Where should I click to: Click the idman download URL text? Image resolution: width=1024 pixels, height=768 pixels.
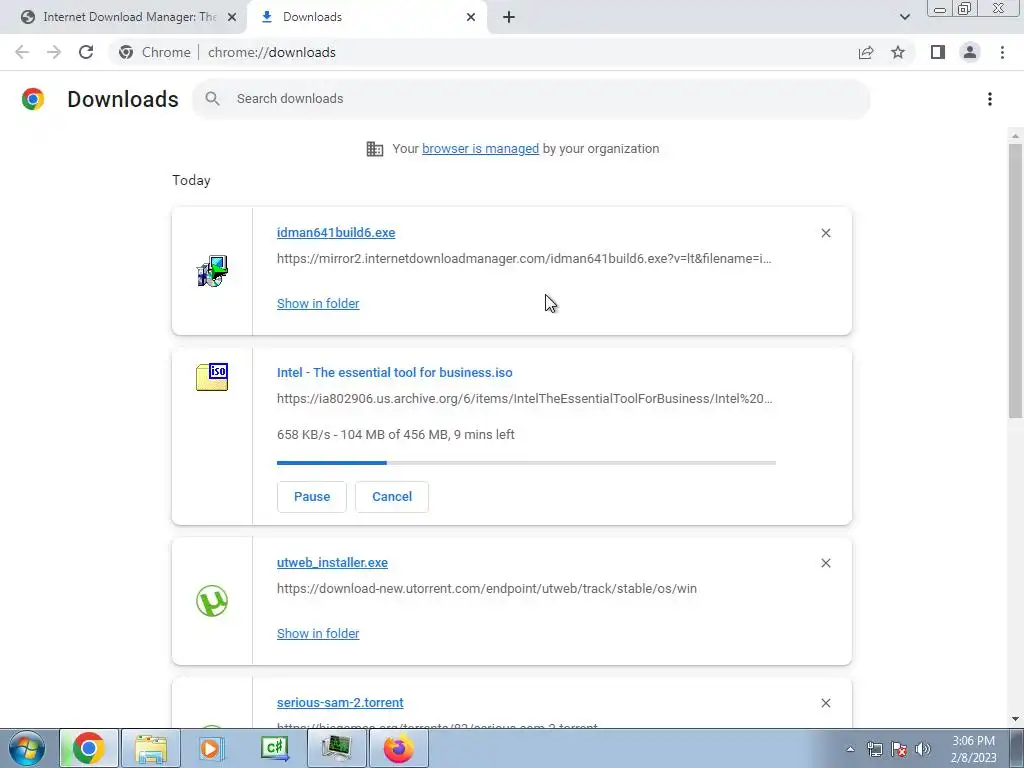pyautogui.click(x=524, y=259)
